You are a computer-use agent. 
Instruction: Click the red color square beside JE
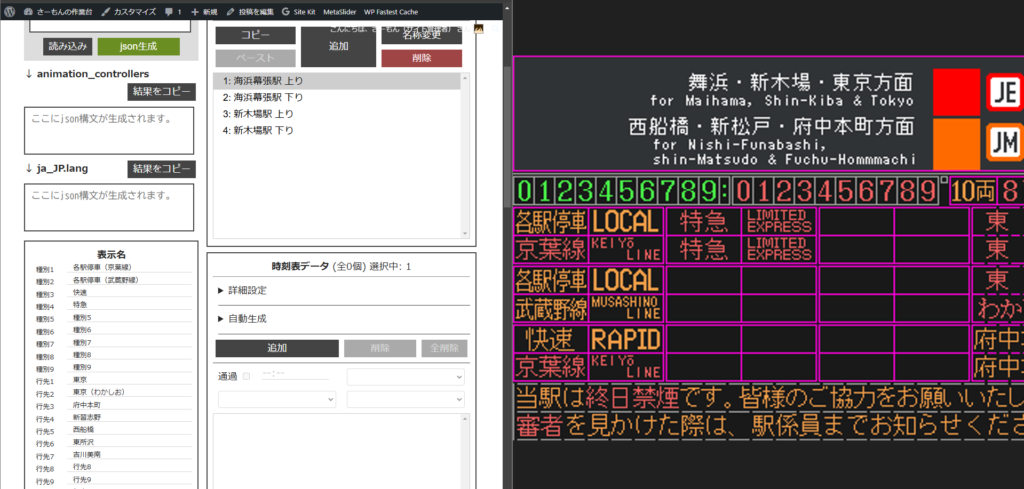pos(956,92)
